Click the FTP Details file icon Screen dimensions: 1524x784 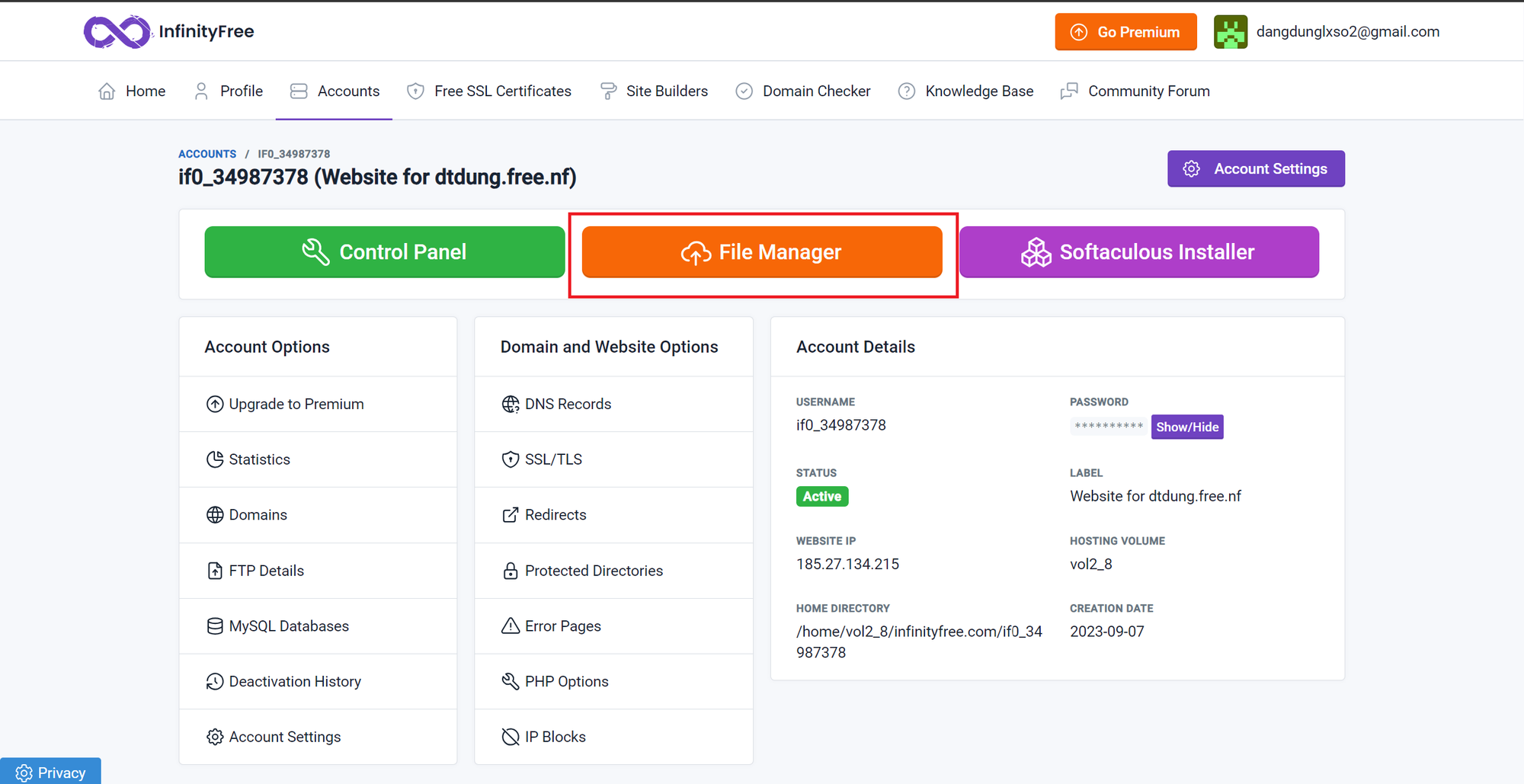(x=215, y=571)
